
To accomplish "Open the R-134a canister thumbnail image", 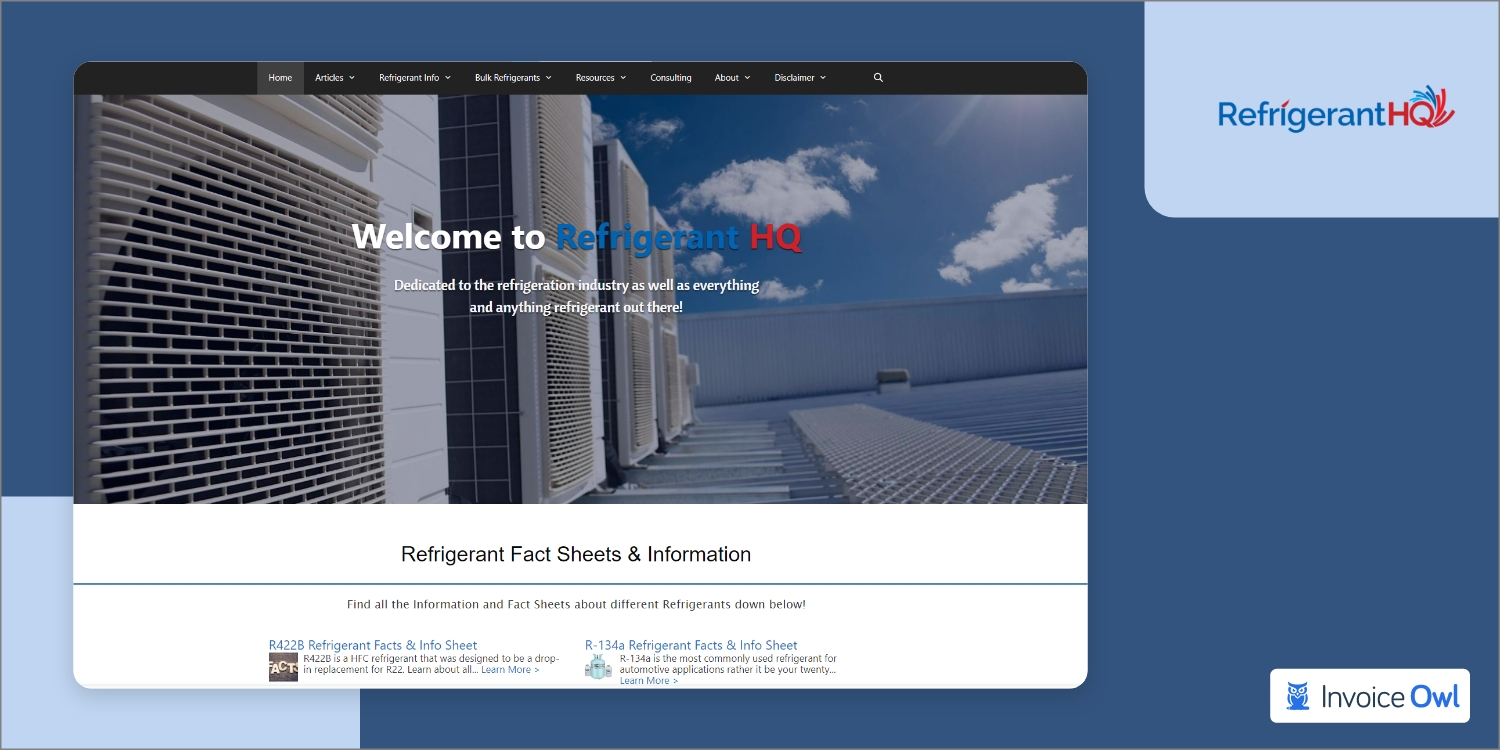I will pos(598,667).
